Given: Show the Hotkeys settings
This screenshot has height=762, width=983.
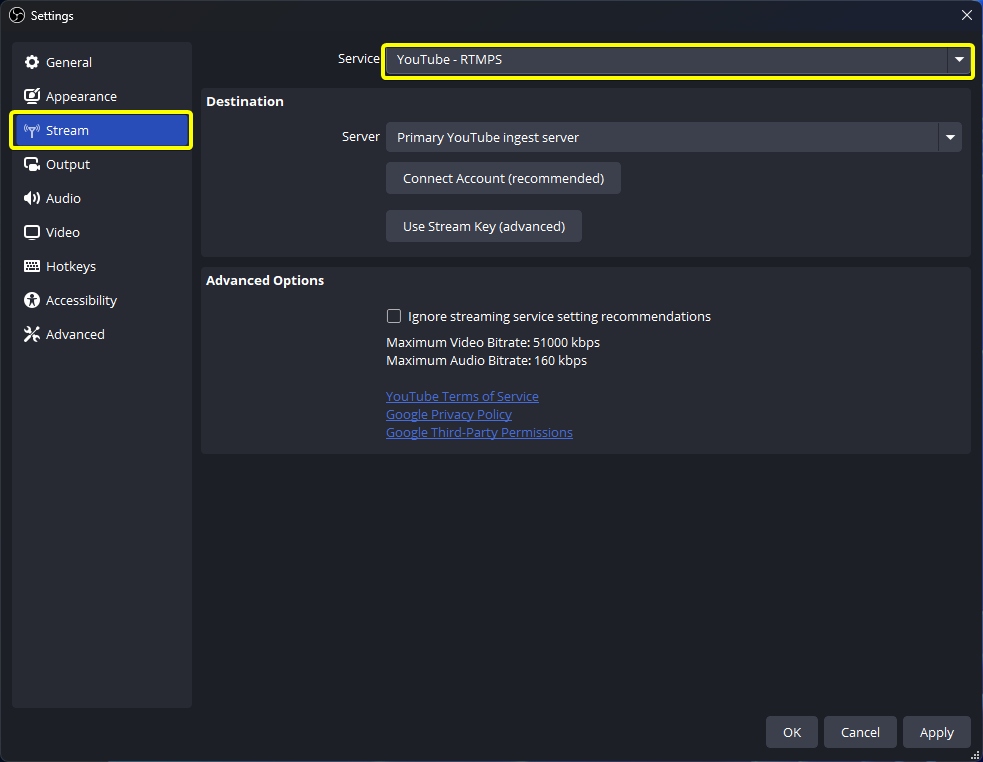Looking at the screenshot, I should (x=102, y=266).
